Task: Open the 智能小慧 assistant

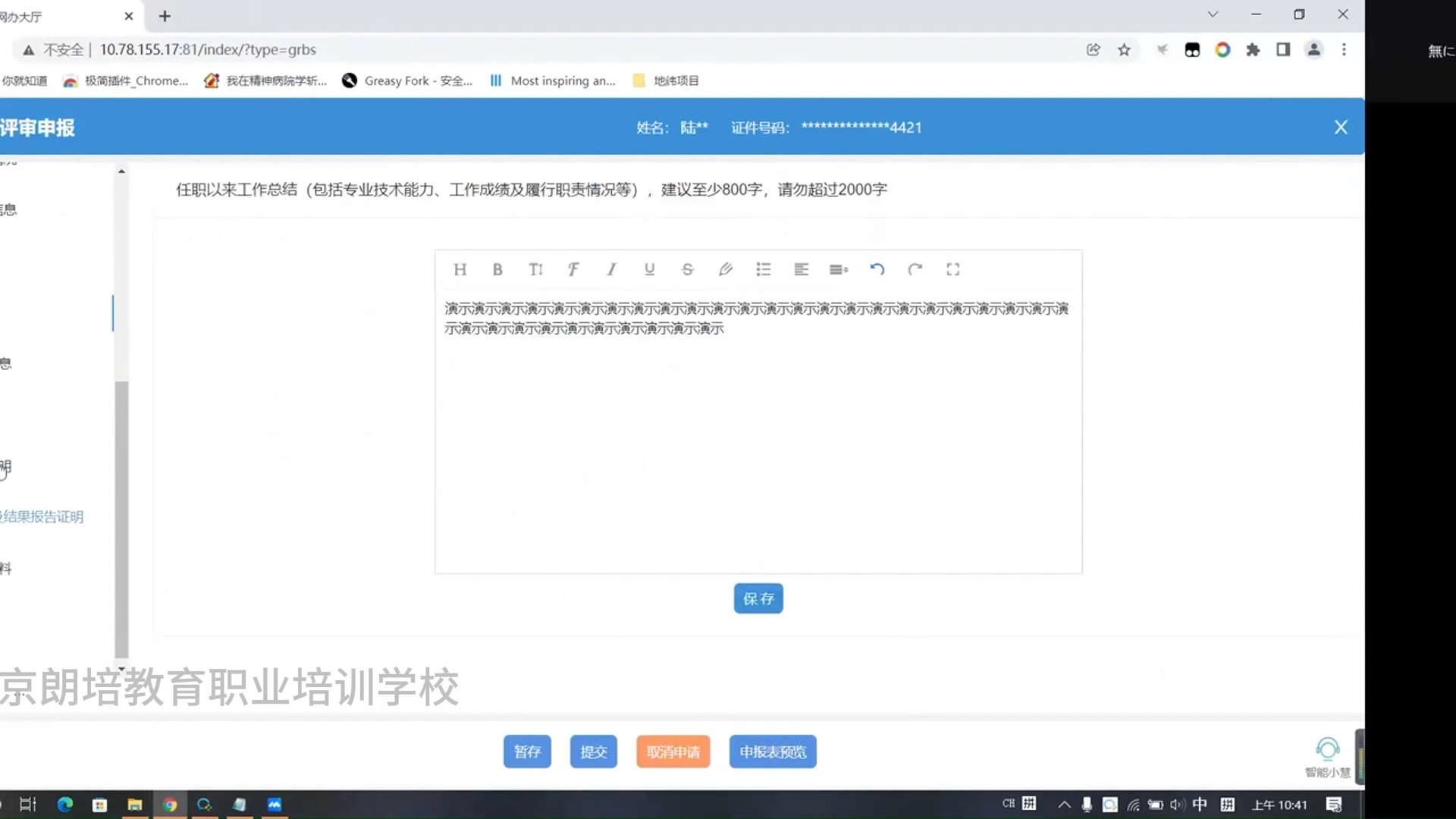Action: 1327,757
